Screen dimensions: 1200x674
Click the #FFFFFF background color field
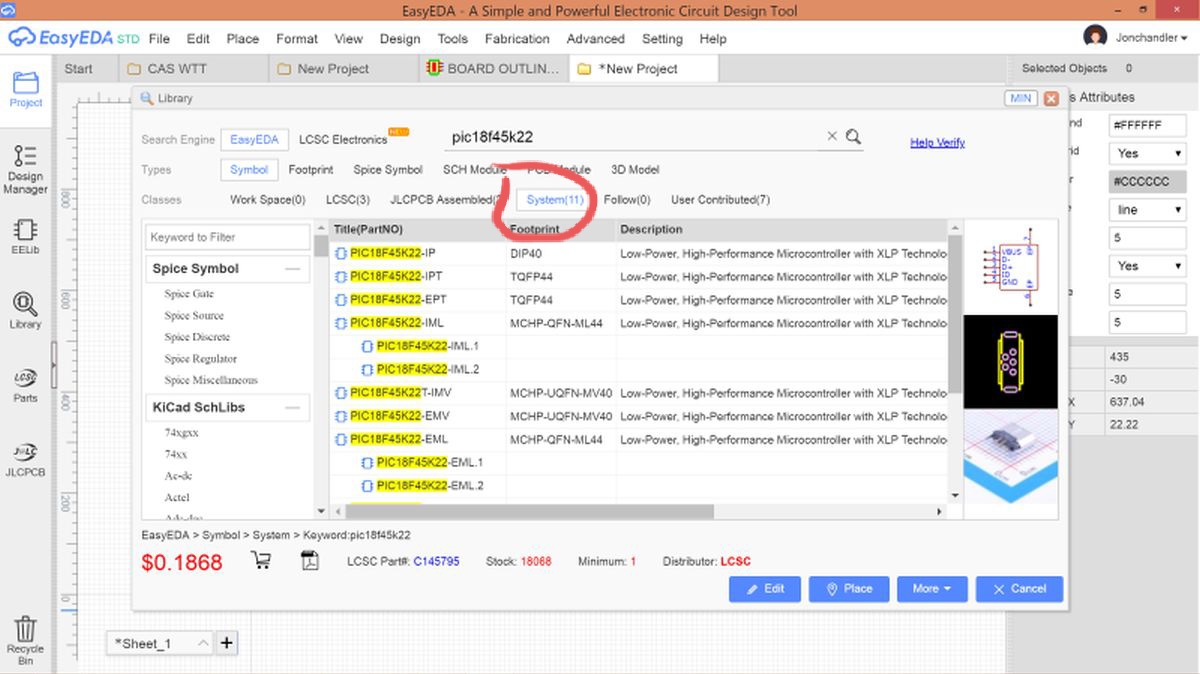pos(1148,126)
